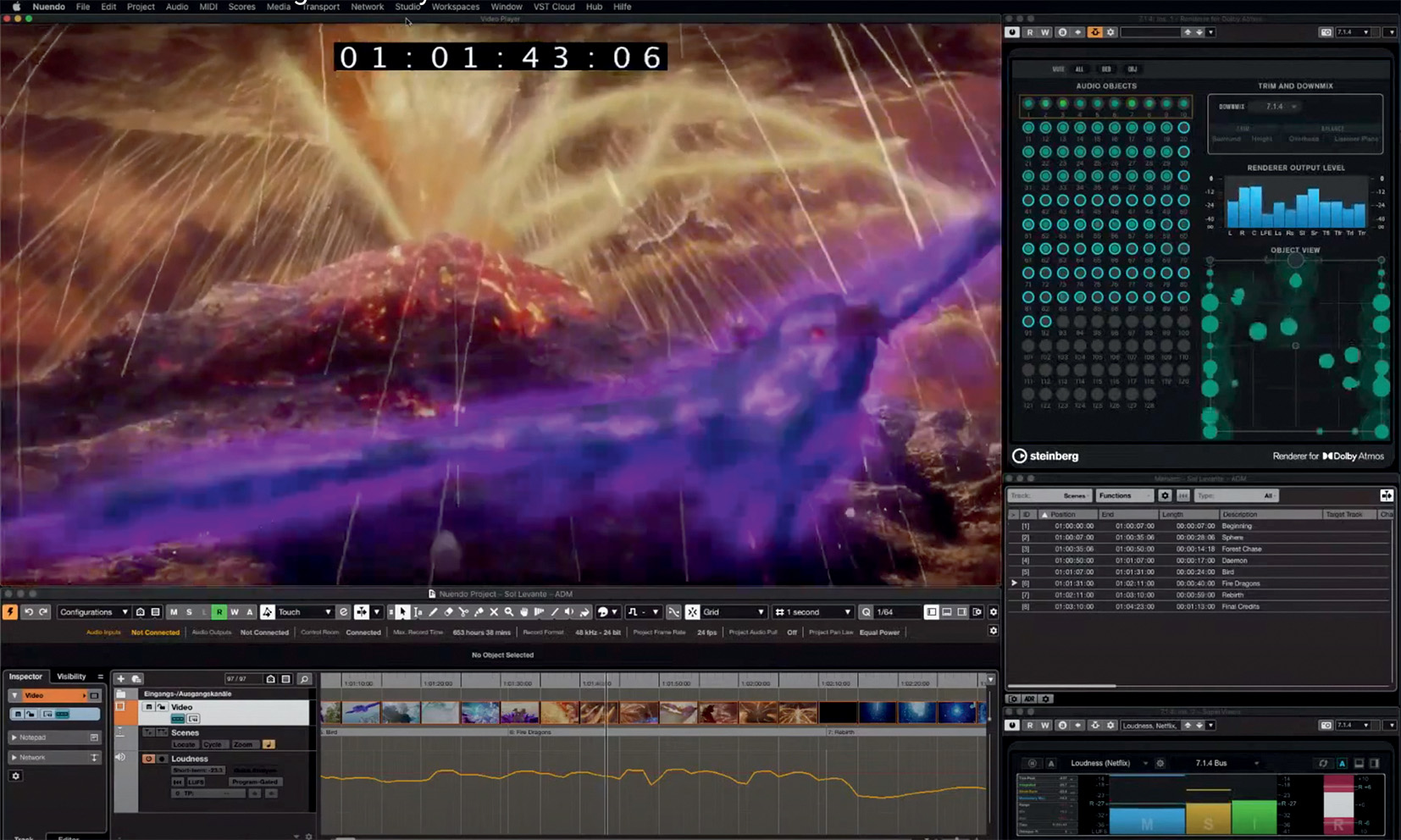Viewport: 1401px width, 840px height.
Task: Click the Add Track plus icon
Action: [120, 679]
